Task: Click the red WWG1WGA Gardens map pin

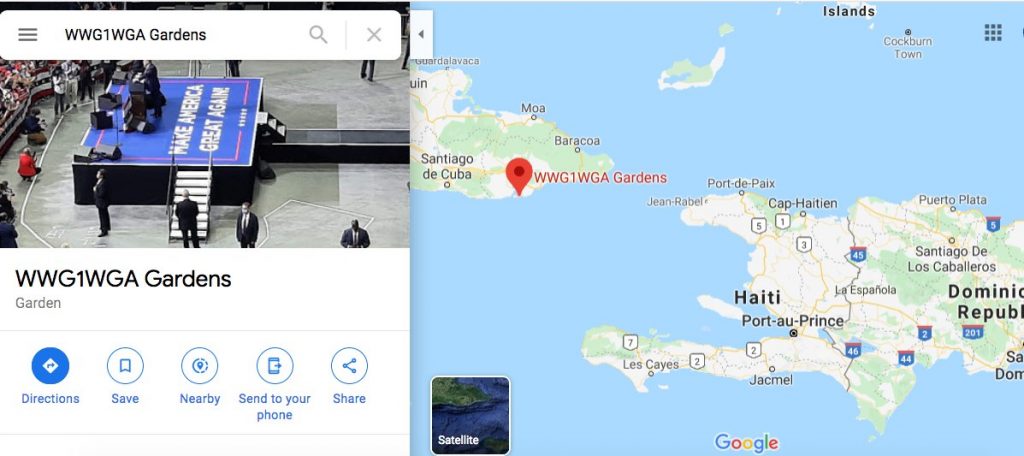Action: point(519,176)
